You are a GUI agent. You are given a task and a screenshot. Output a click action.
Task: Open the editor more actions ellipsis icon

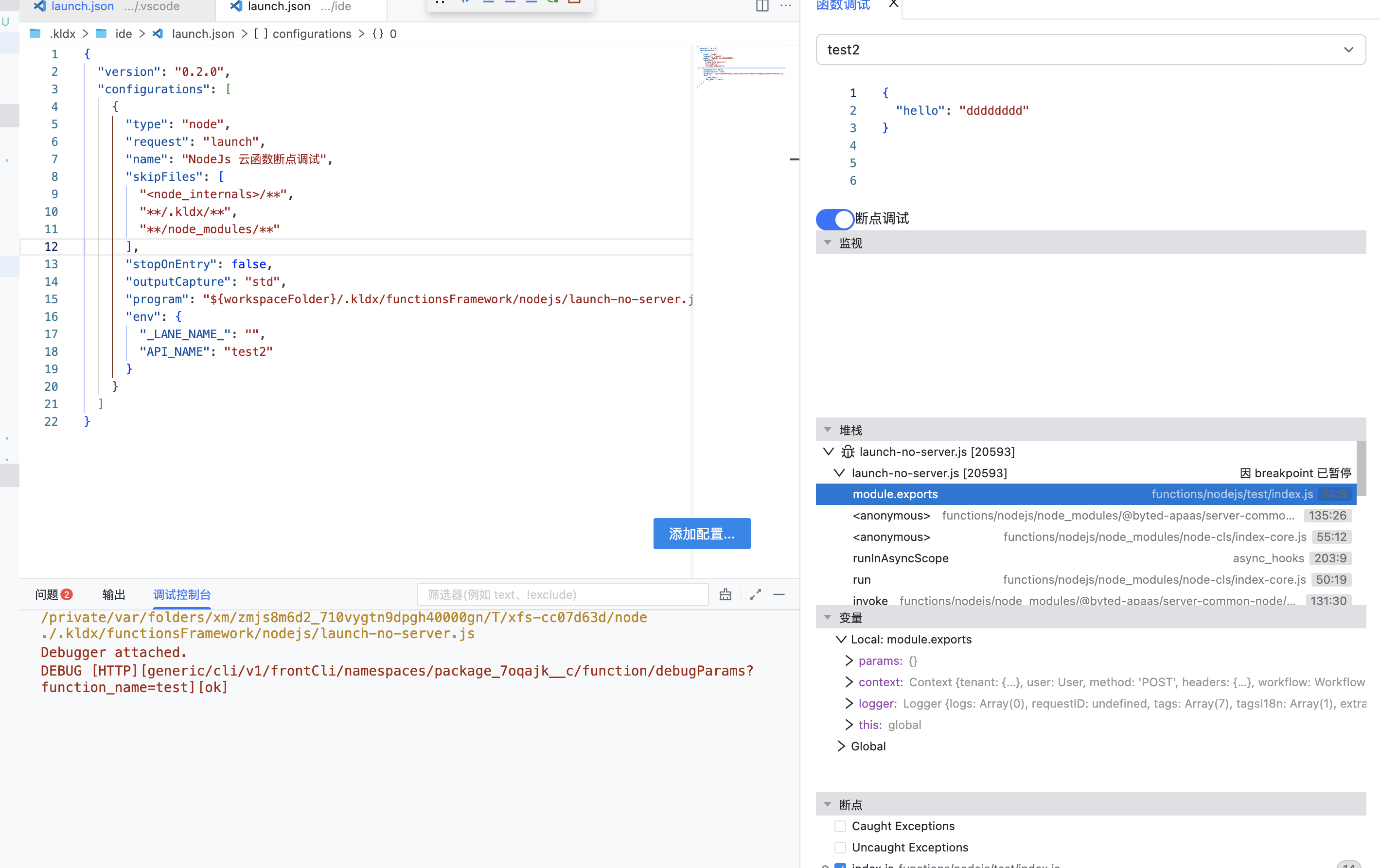(784, 6)
